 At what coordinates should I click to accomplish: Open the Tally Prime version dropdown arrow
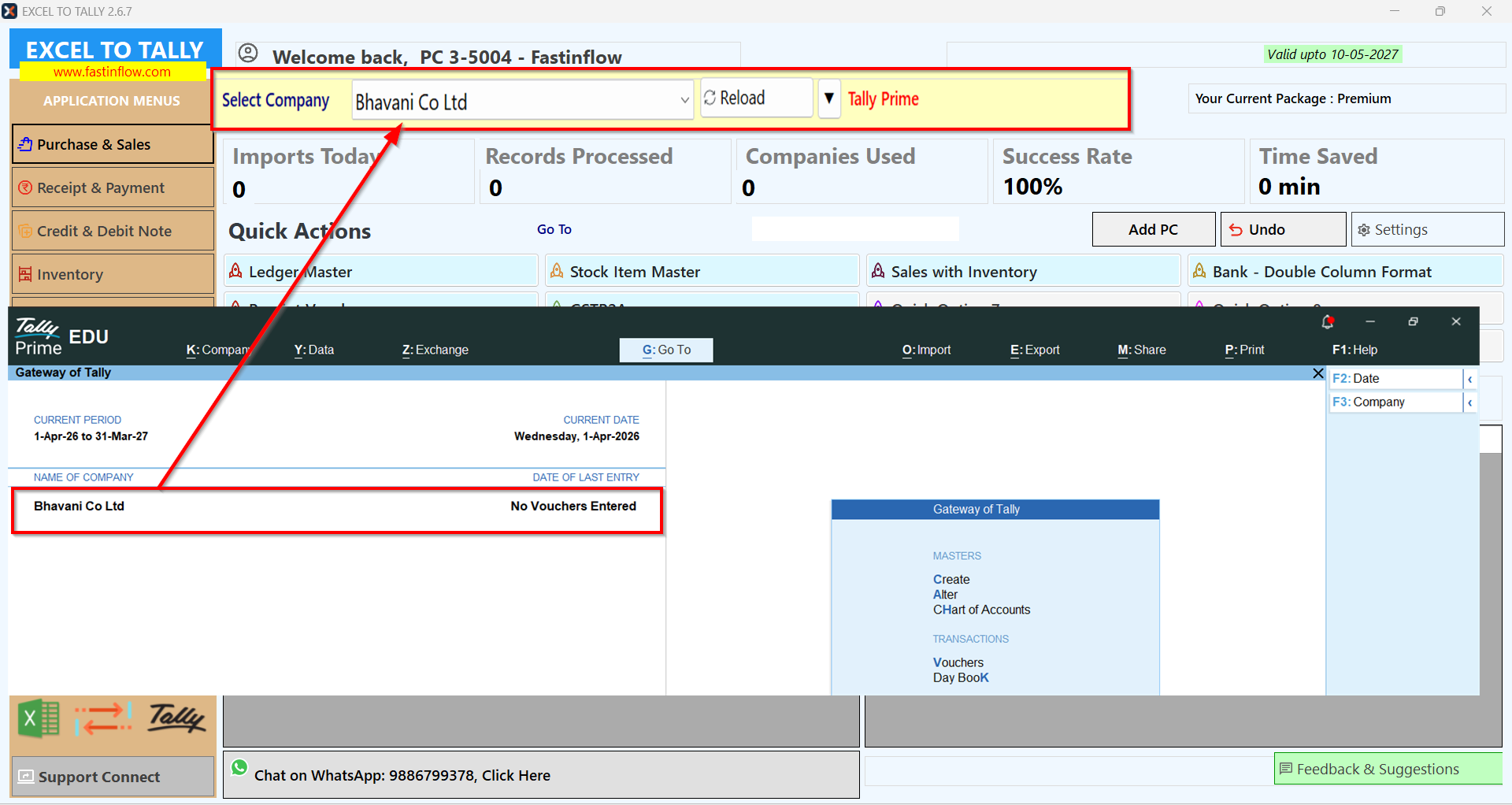pyautogui.click(x=829, y=98)
